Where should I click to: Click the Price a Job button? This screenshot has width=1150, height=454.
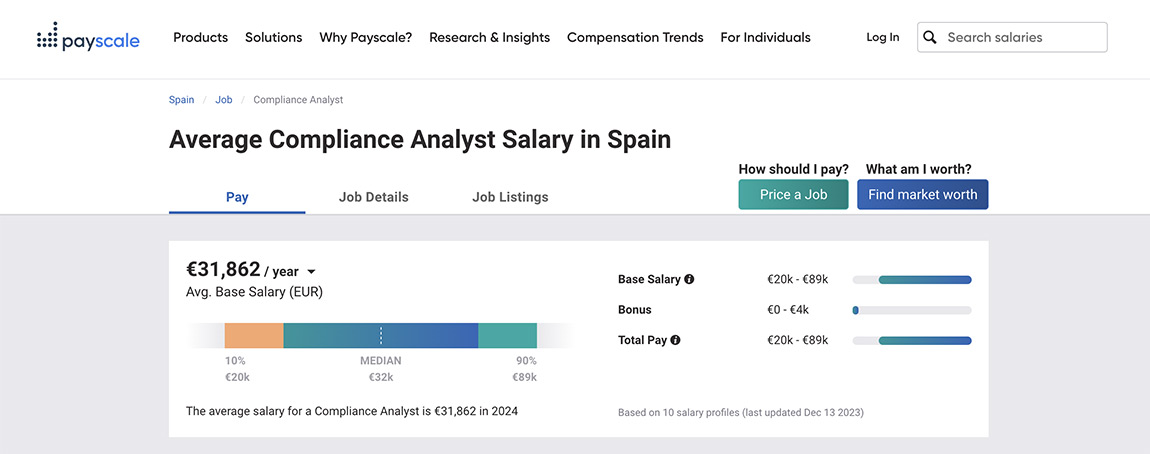(x=794, y=194)
